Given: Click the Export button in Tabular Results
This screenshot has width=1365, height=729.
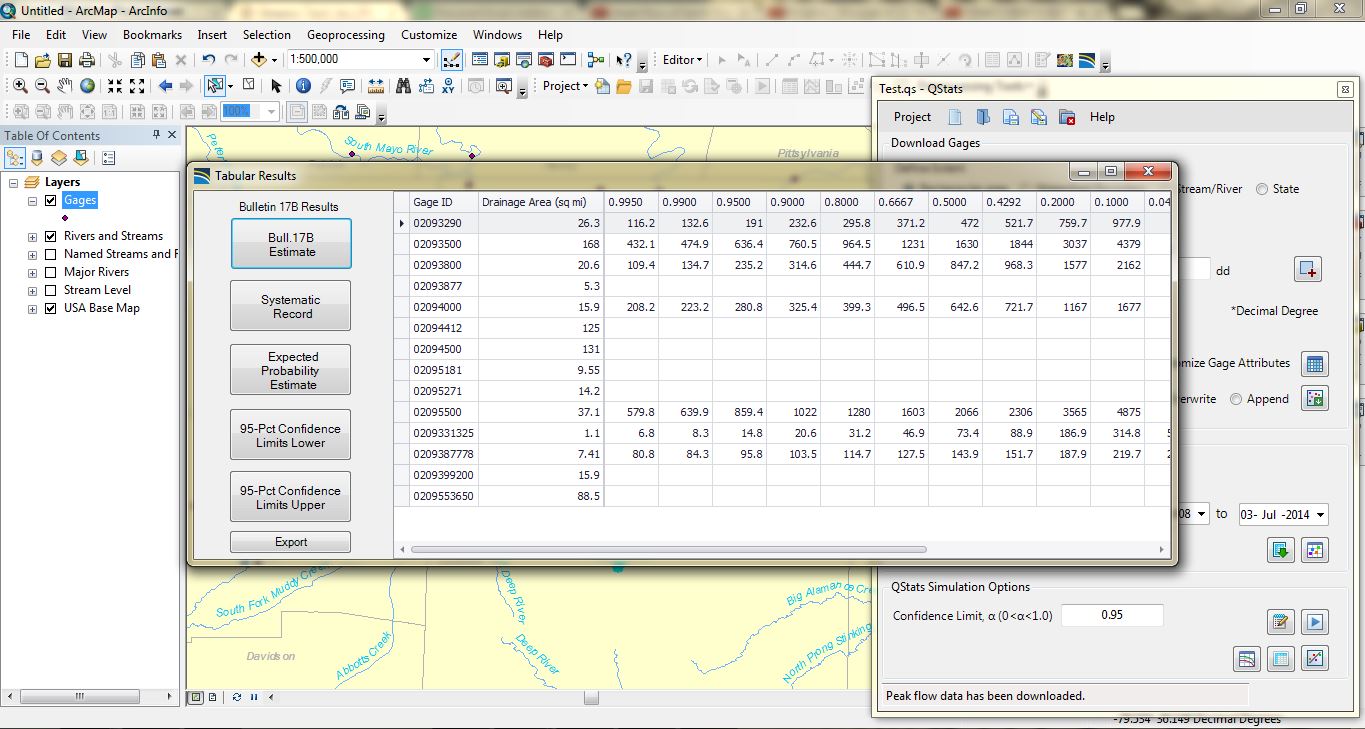Looking at the screenshot, I should tap(290, 541).
